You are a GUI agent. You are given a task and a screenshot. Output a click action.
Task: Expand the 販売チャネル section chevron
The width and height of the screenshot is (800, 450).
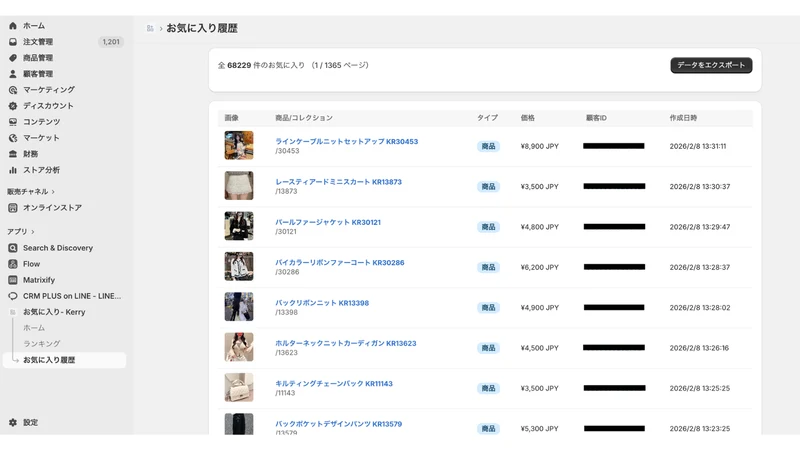point(53,192)
